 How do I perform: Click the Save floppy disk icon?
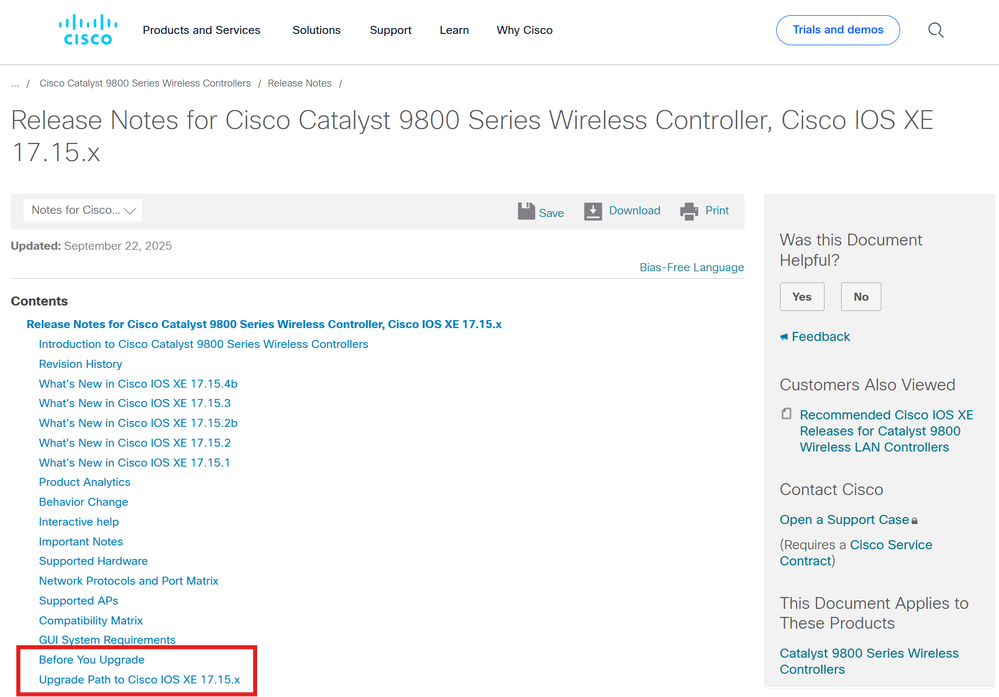(x=526, y=211)
